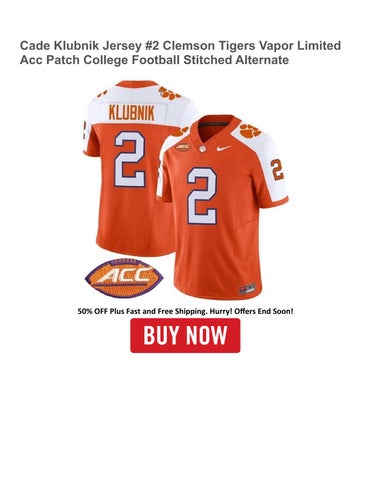Click the words Hurry! Offers End Soon!
The image size is (371, 480).
(251, 311)
